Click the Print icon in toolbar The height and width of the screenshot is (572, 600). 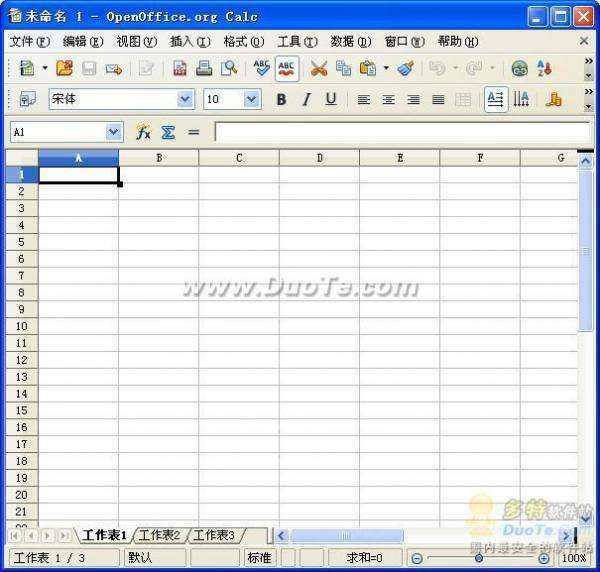click(204, 68)
